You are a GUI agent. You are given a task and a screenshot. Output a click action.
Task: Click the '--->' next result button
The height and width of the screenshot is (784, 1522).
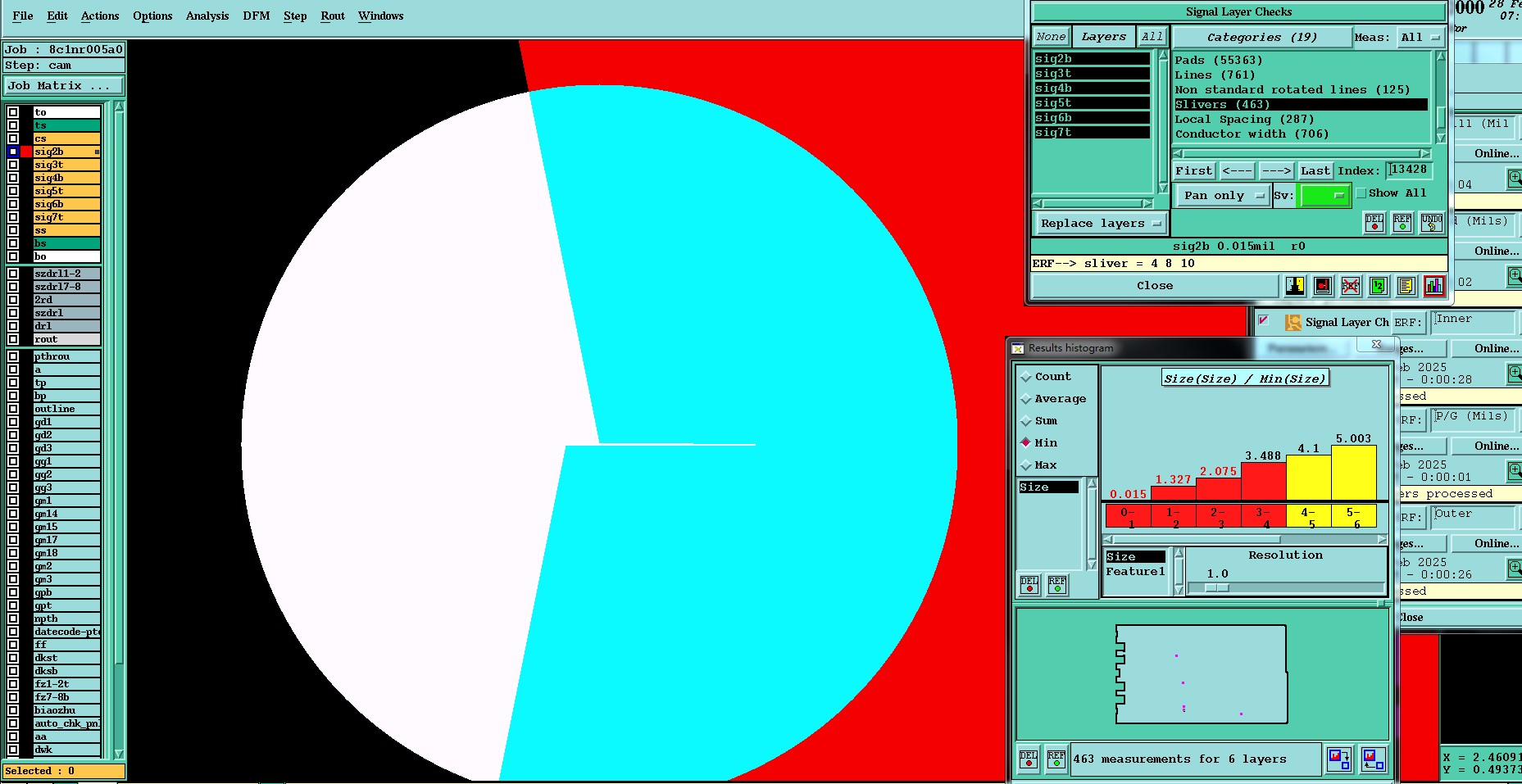1276,170
